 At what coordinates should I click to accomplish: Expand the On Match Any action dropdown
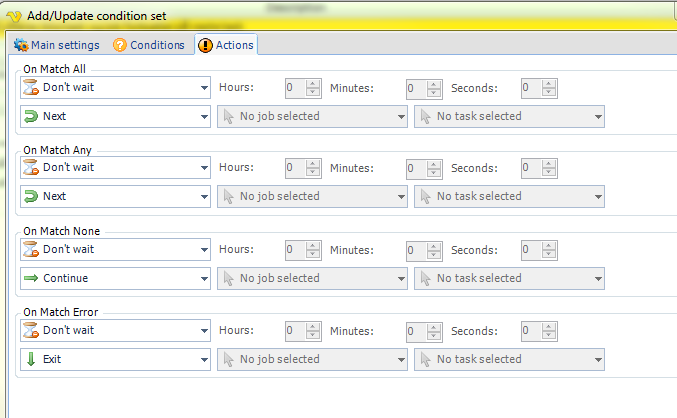click(203, 197)
